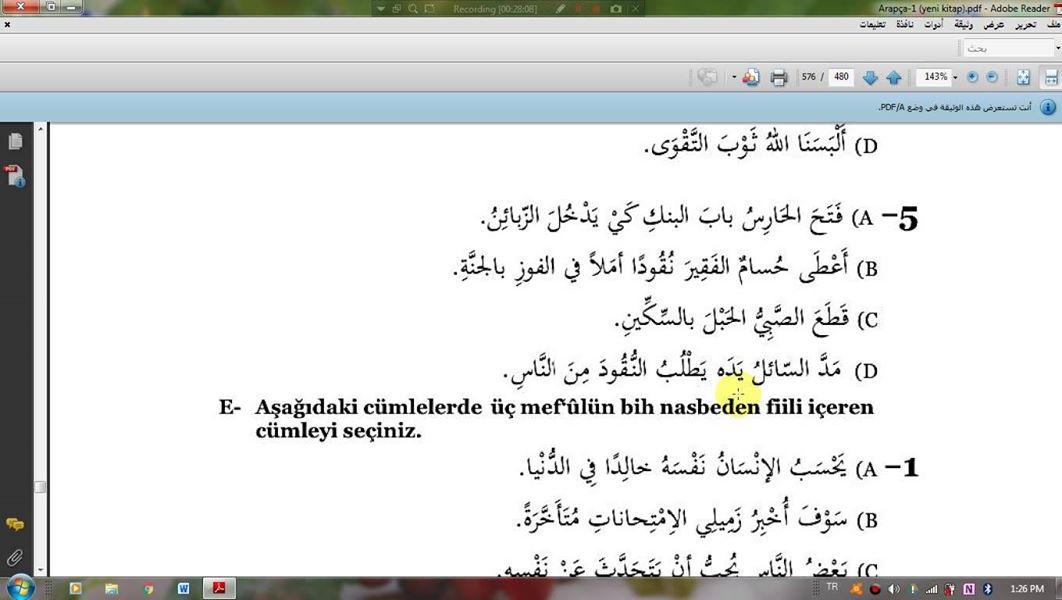
Task: Expand the collaborate icon's dropdown arrow
Action: [x=734, y=77]
